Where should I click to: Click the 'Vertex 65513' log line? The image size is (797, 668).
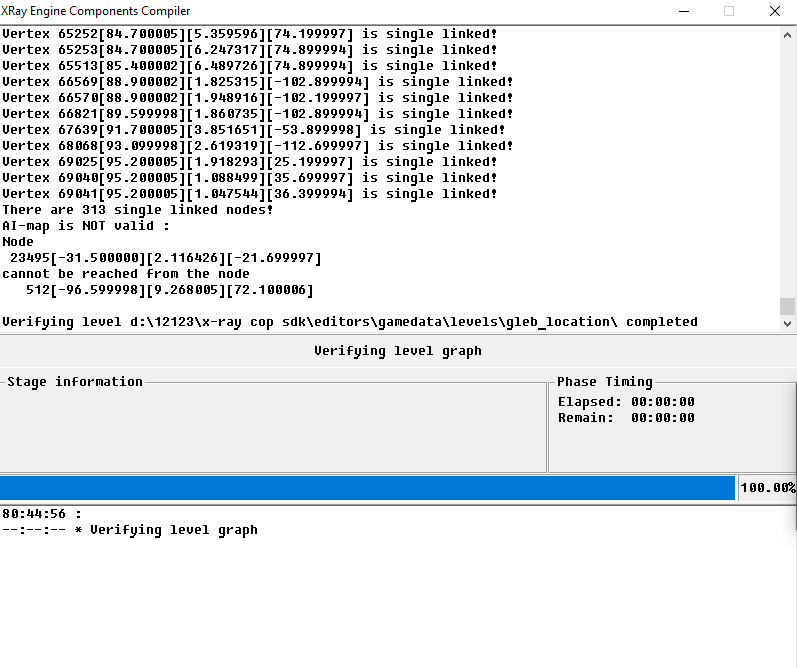pyautogui.click(x=250, y=66)
